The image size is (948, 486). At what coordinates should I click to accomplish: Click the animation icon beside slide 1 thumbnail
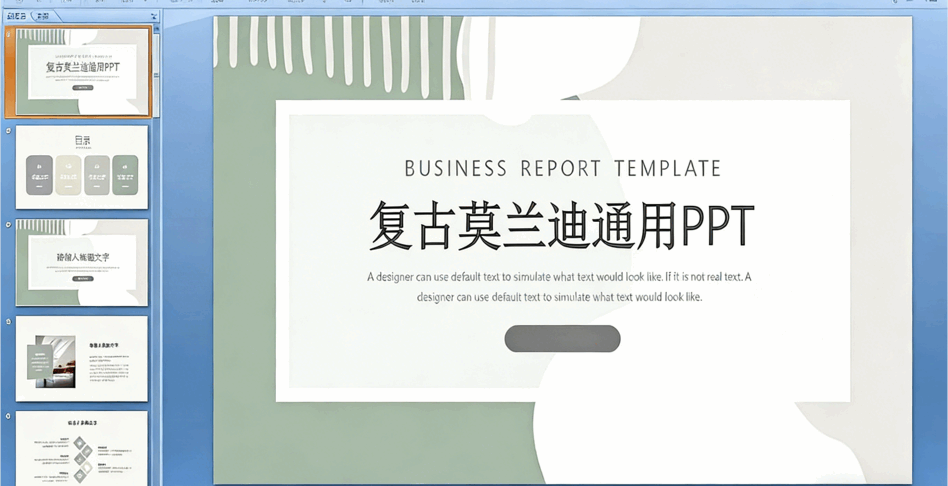click(x=9, y=36)
